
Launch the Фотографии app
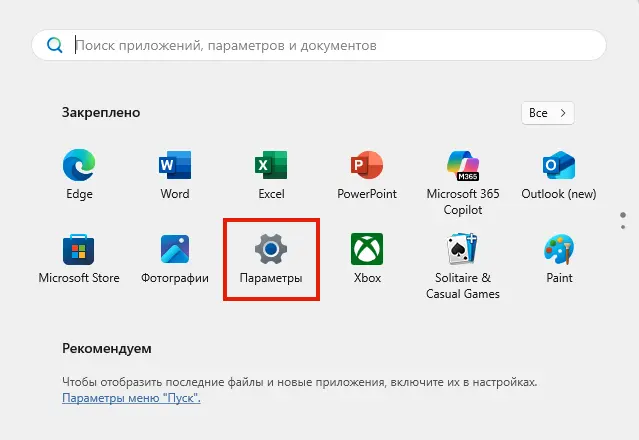coord(175,258)
